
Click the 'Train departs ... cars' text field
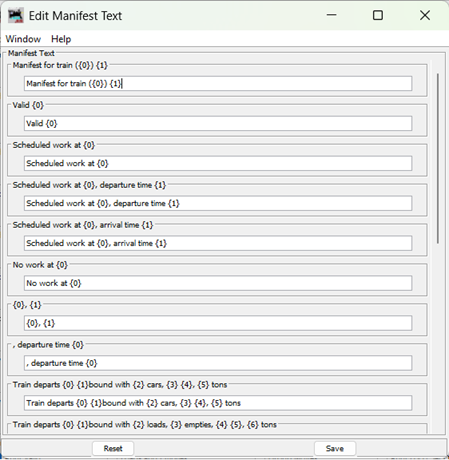(218, 403)
